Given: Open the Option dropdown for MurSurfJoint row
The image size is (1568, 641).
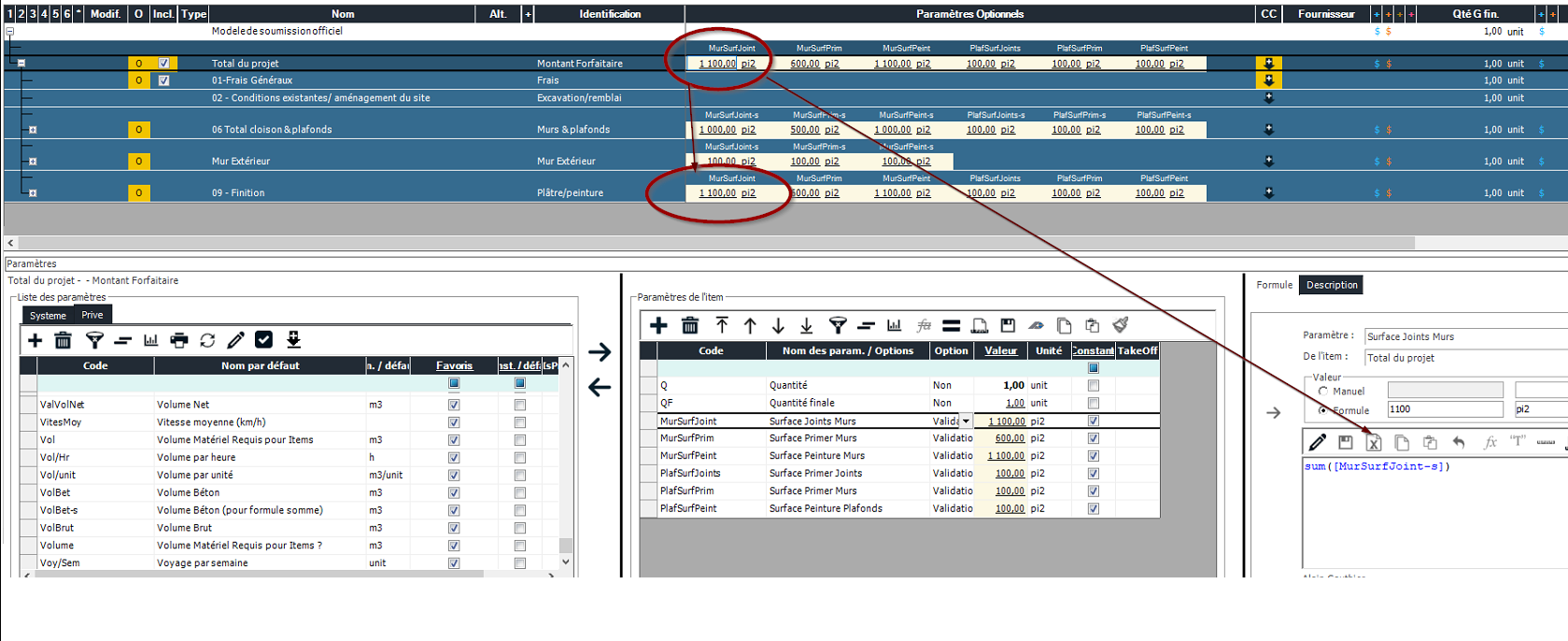Looking at the screenshot, I should pos(966,421).
